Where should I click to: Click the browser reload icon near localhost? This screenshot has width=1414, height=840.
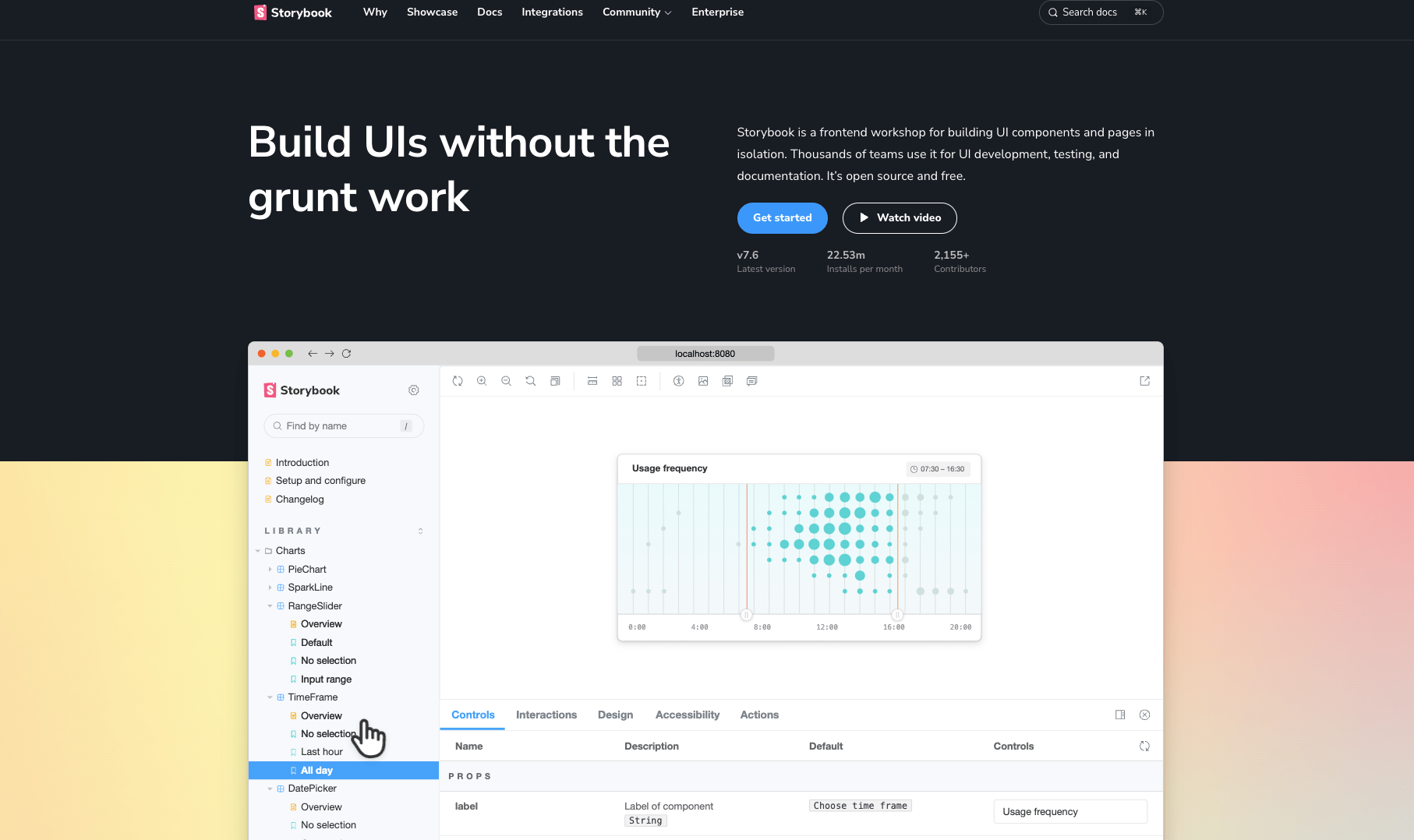point(346,354)
